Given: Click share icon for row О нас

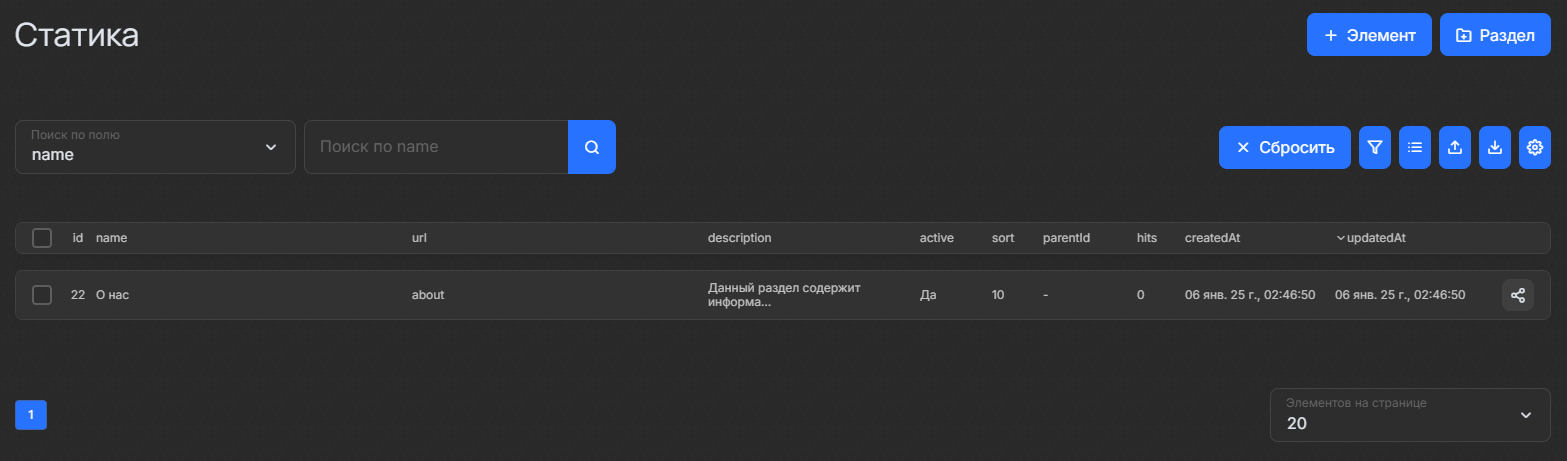Looking at the screenshot, I should (1517, 295).
